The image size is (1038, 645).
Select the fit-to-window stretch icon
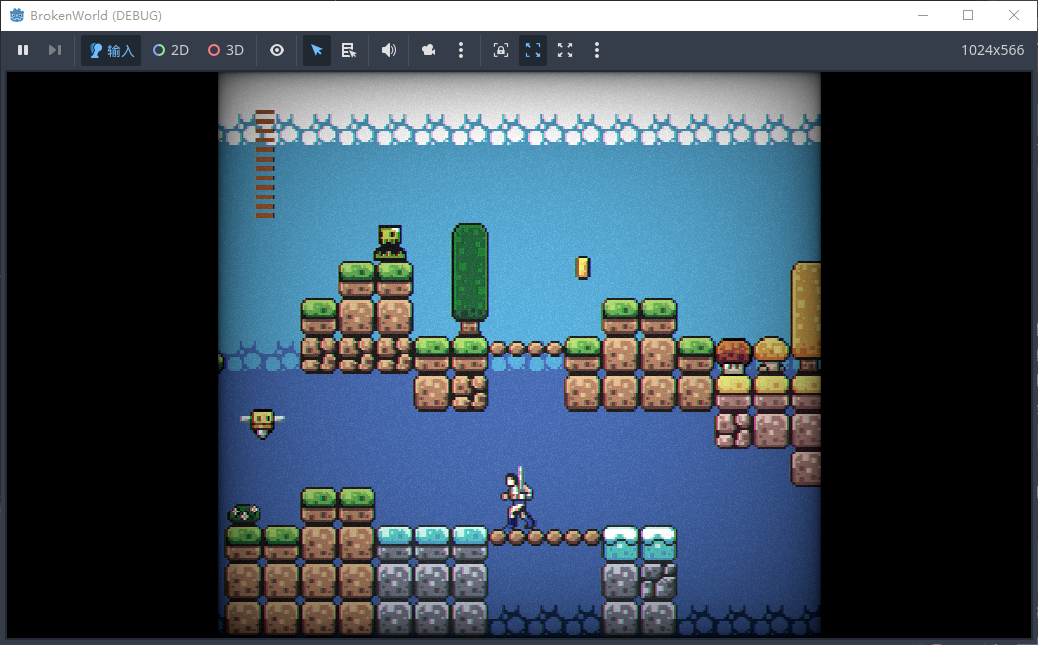pos(533,50)
